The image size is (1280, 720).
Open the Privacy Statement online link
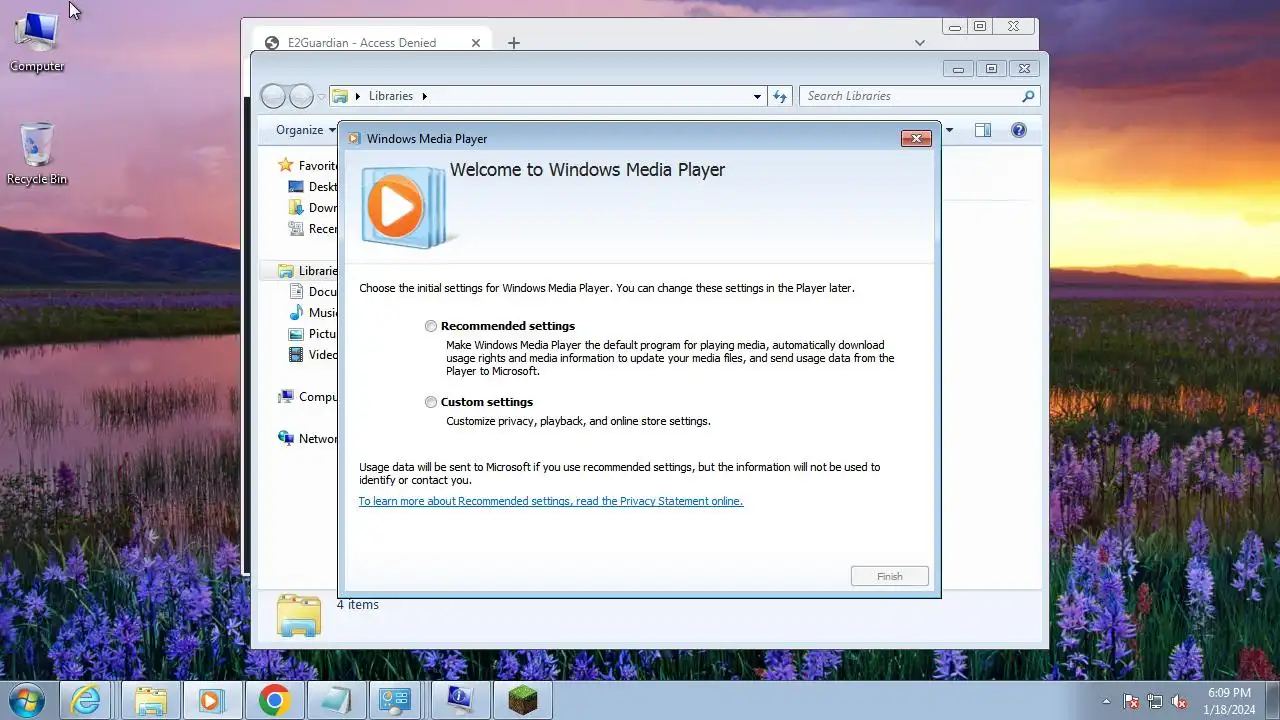coord(551,501)
